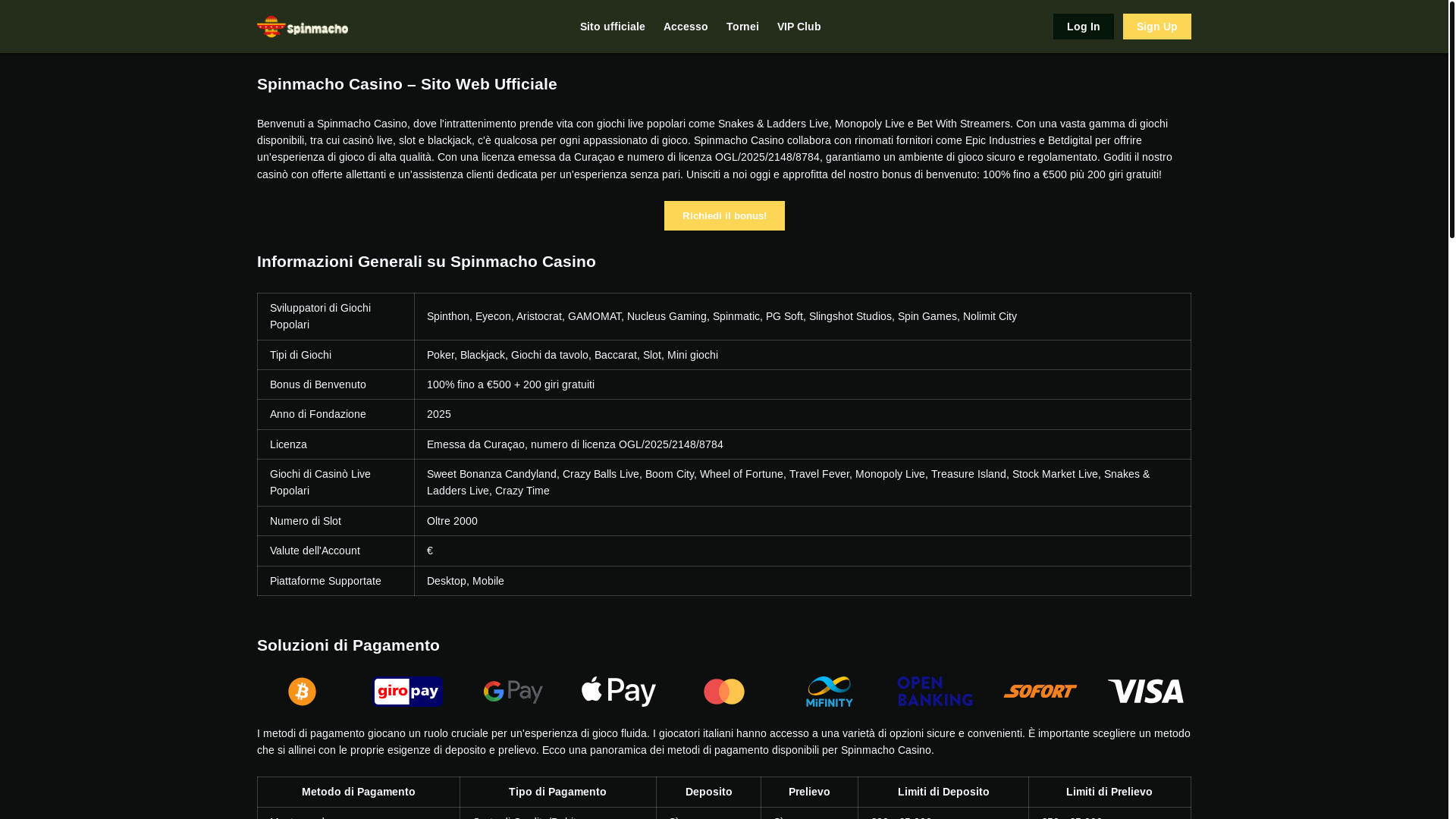
Task: Click the '100% fino a €500 + 200 giri gratuiti' cell
Action: (x=802, y=384)
